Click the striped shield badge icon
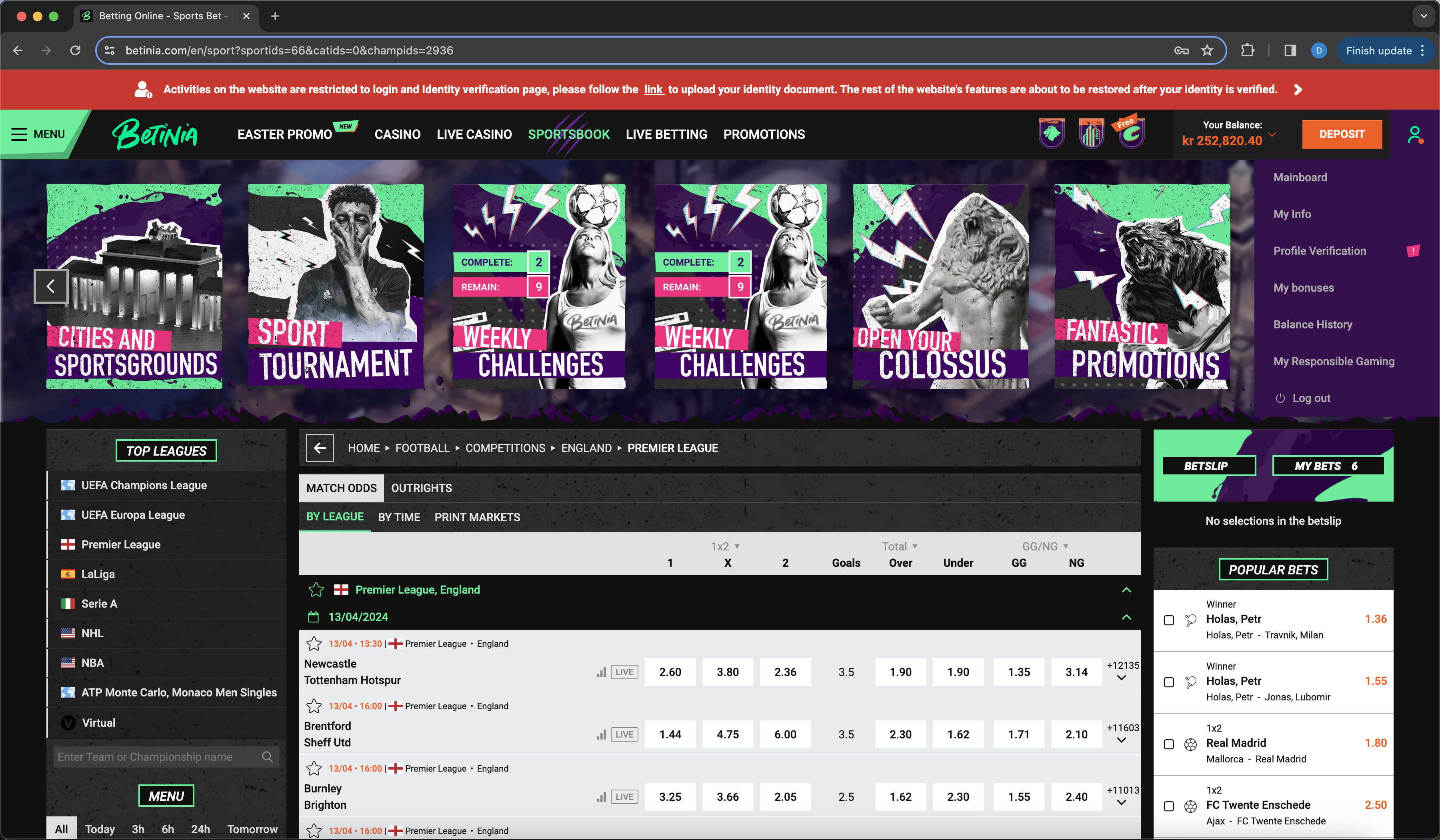The image size is (1440, 840). pos(1091,133)
